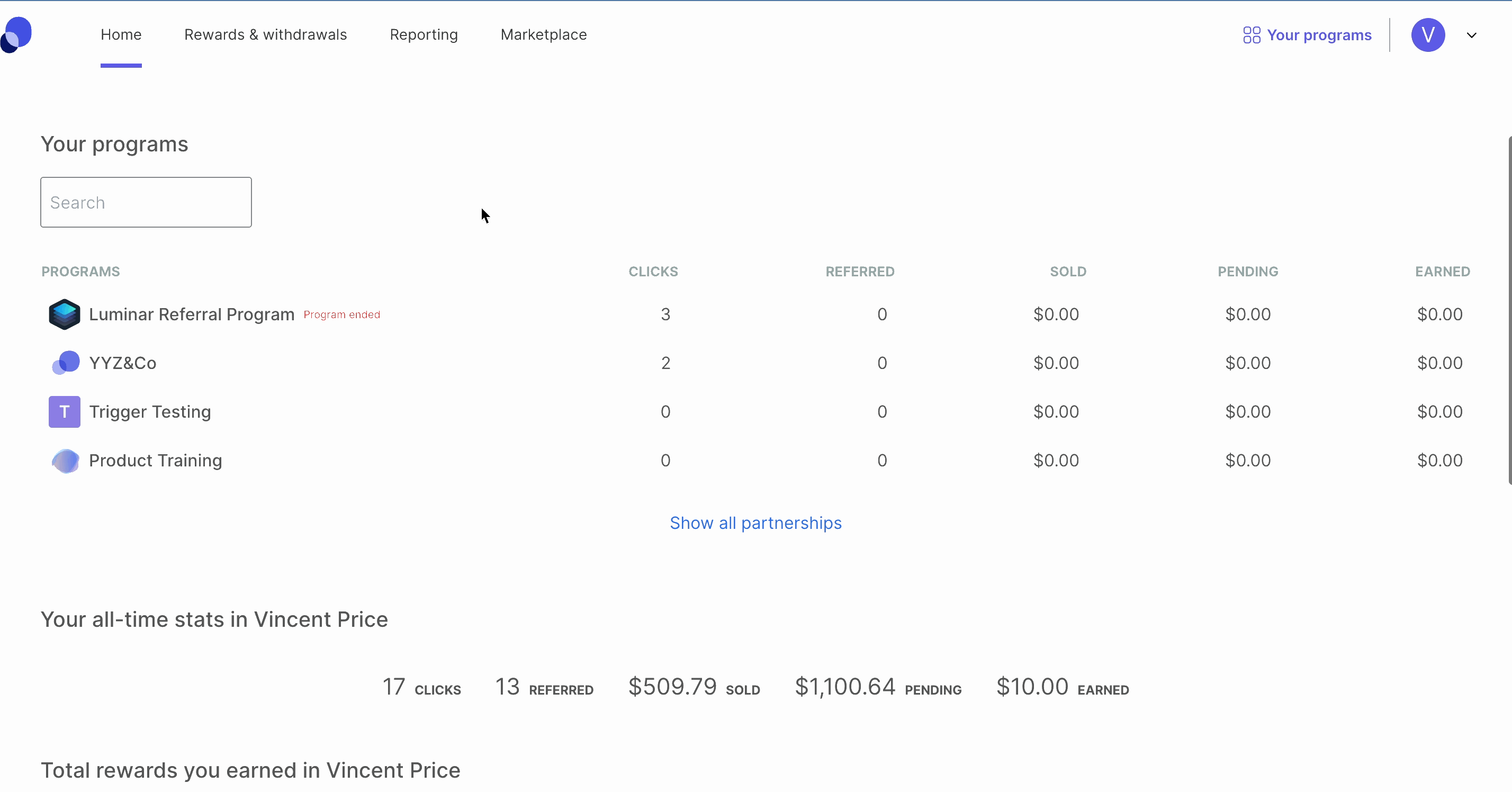Click the vertical scrollbar on the right edge
This screenshot has width=1512, height=792.
point(1508,310)
